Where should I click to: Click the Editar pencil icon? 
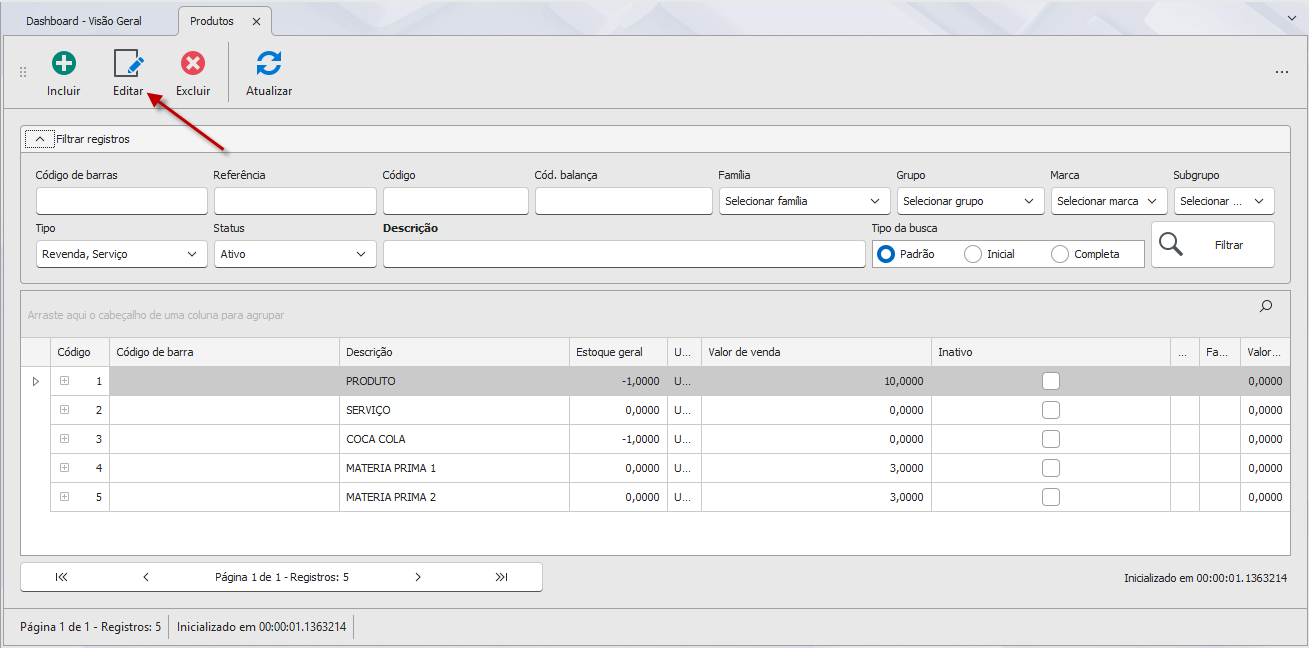(x=128, y=63)
